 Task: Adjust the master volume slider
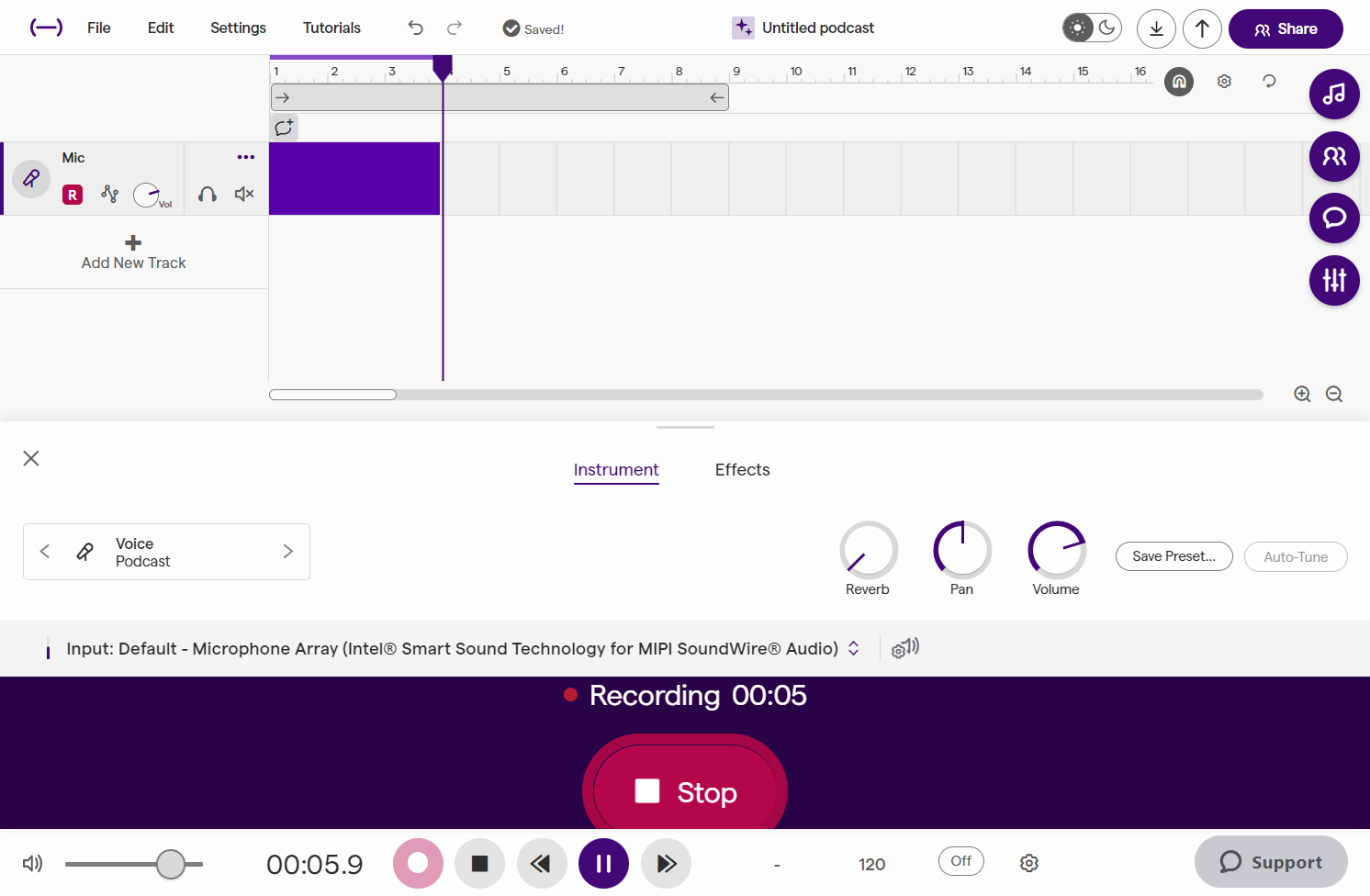coord(134,864)
